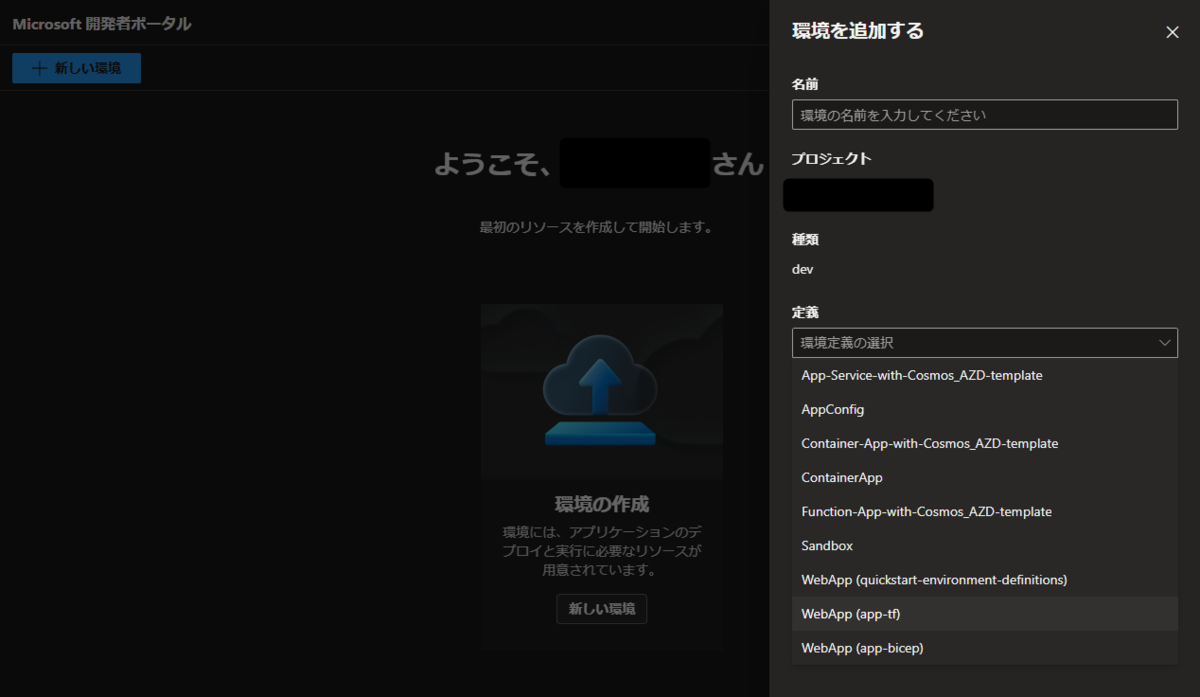Choose Container-App-with-Cosmos_AZD-template

[984, 444]
